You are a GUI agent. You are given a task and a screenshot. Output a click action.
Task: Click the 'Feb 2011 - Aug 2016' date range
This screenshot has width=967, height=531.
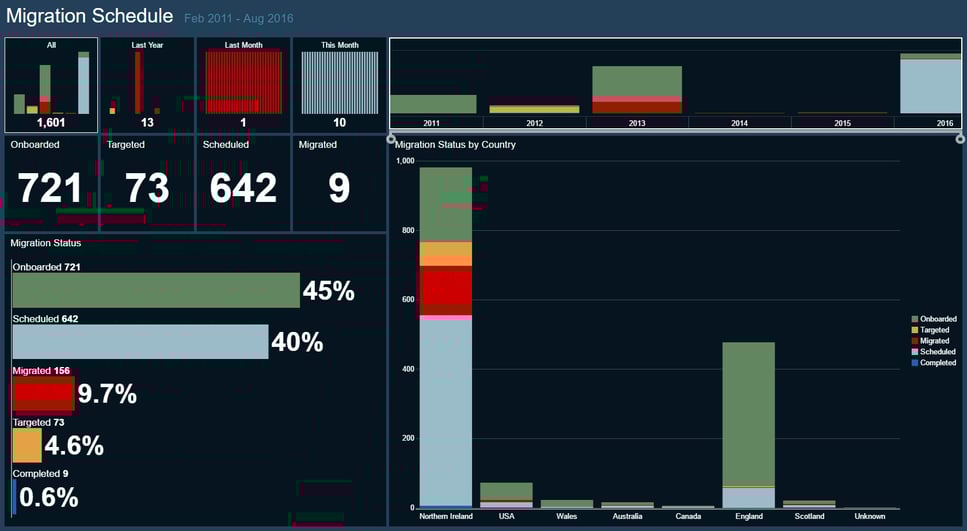pyautogui.click(x=239, y=18)
